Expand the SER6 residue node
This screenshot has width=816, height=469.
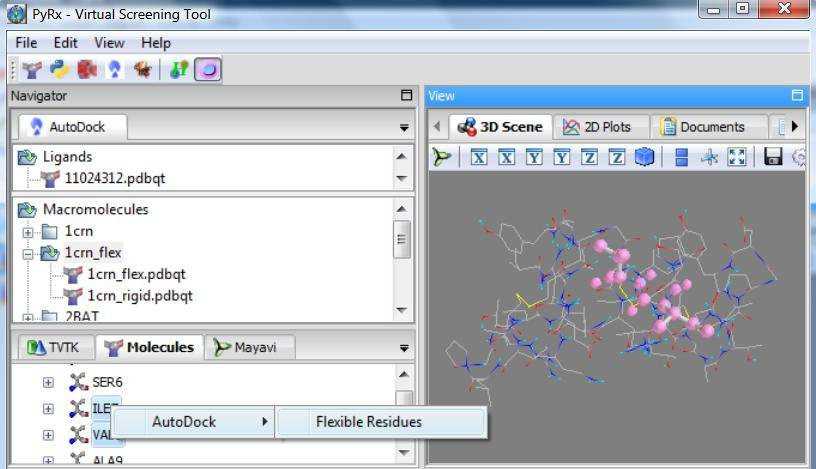pos(48,383)
